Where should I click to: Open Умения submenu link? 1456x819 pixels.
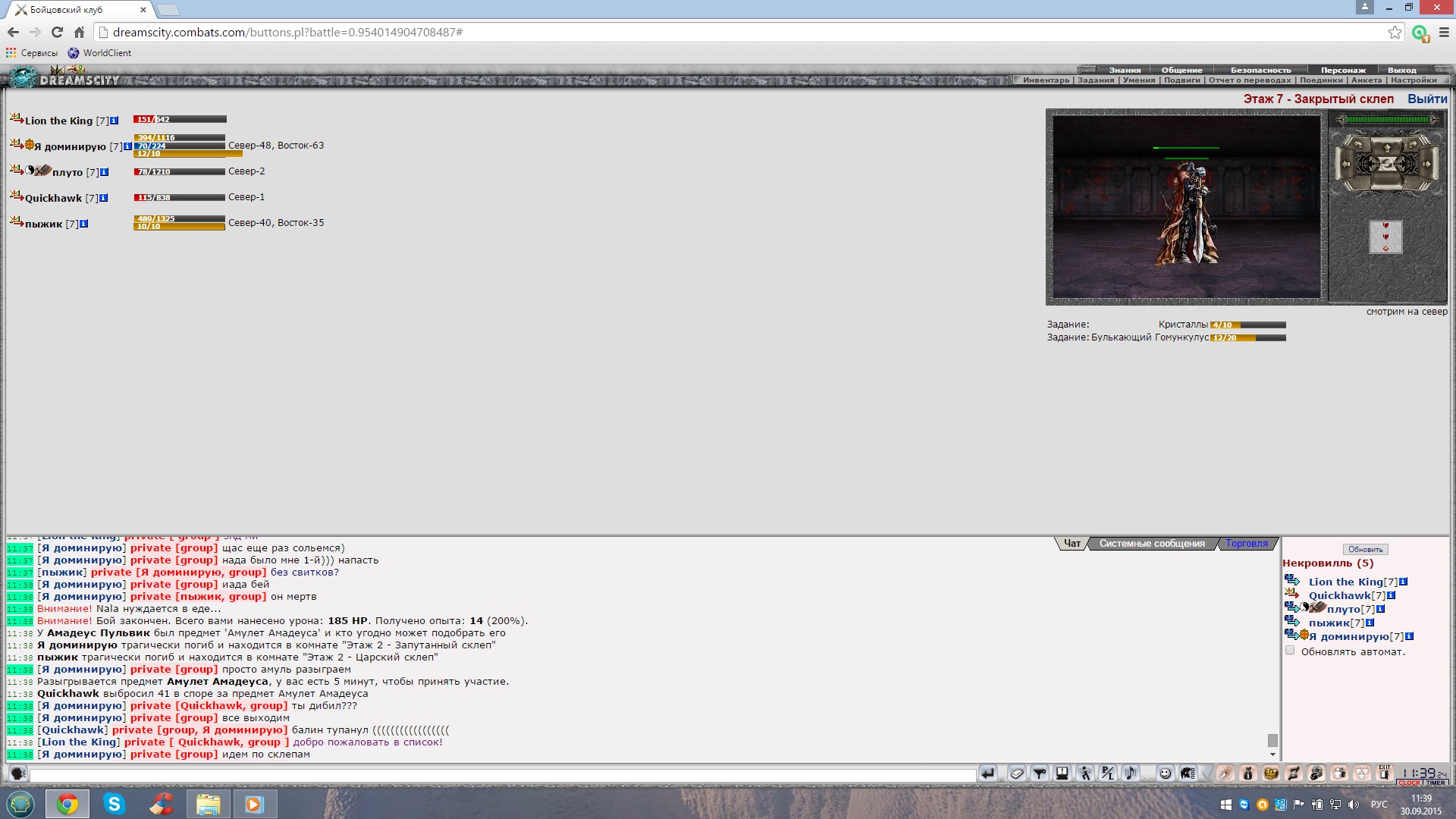point(1139,80)
